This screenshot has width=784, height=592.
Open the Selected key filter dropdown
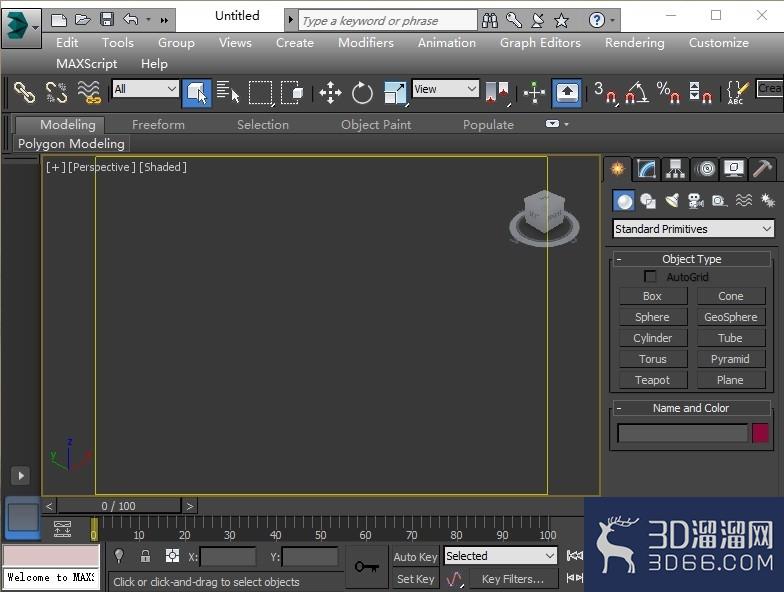500,556
